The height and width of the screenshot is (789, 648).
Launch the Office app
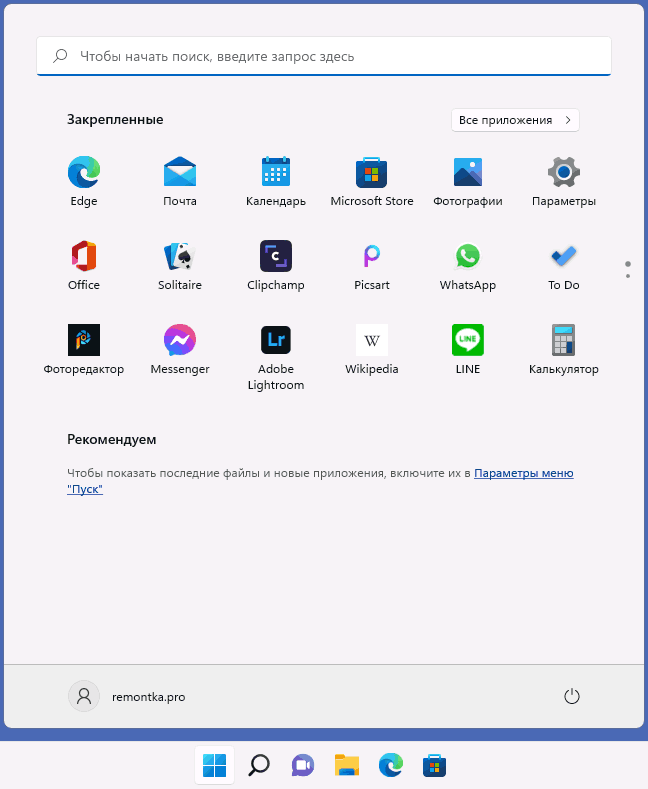point(84,266)
